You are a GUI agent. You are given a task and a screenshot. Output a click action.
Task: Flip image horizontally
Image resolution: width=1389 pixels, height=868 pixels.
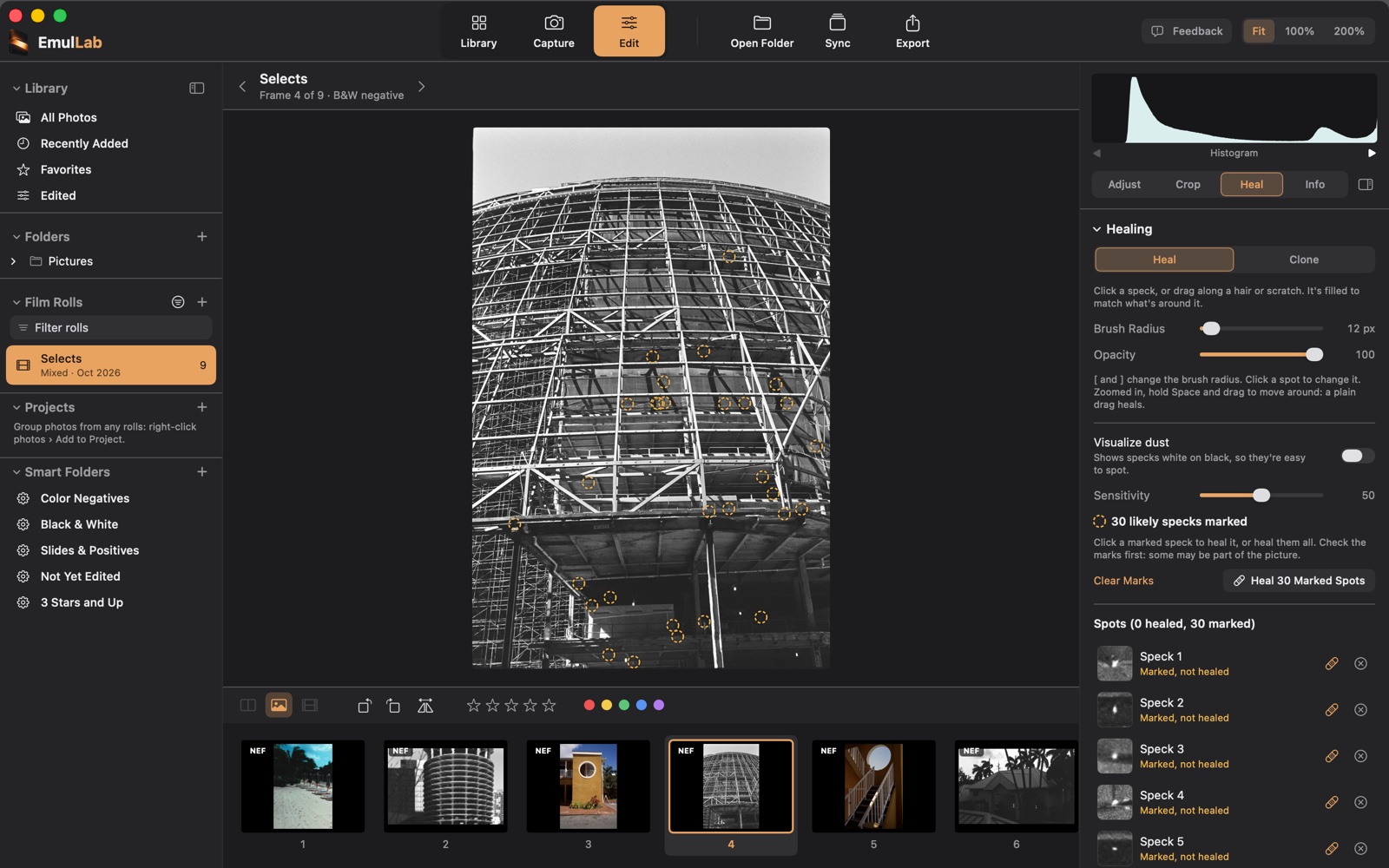(425, 706)
